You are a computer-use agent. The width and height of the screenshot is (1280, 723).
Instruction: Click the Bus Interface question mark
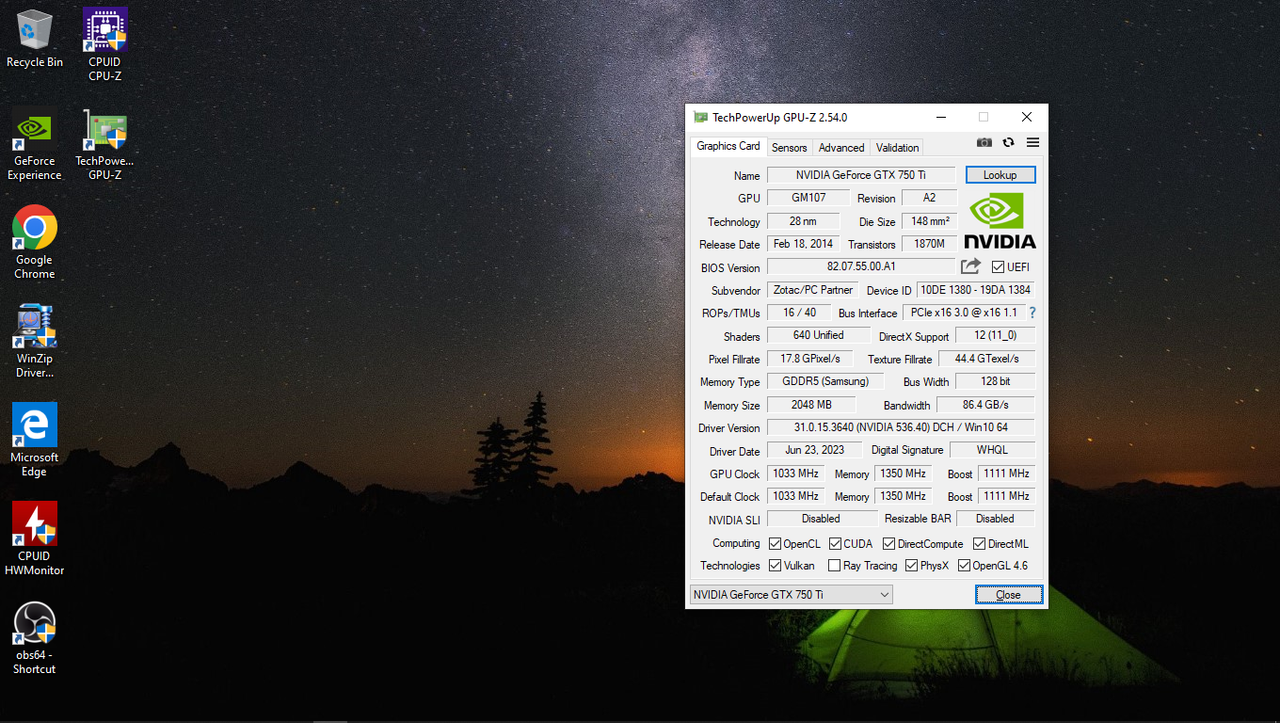[x=1032, y=313]
